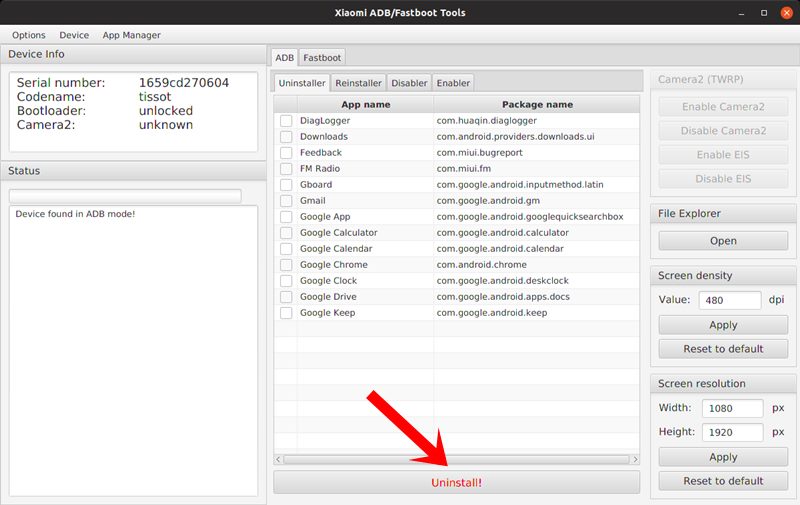
Task: Focus the Height resolution field
Action: (x=732, y=433)
